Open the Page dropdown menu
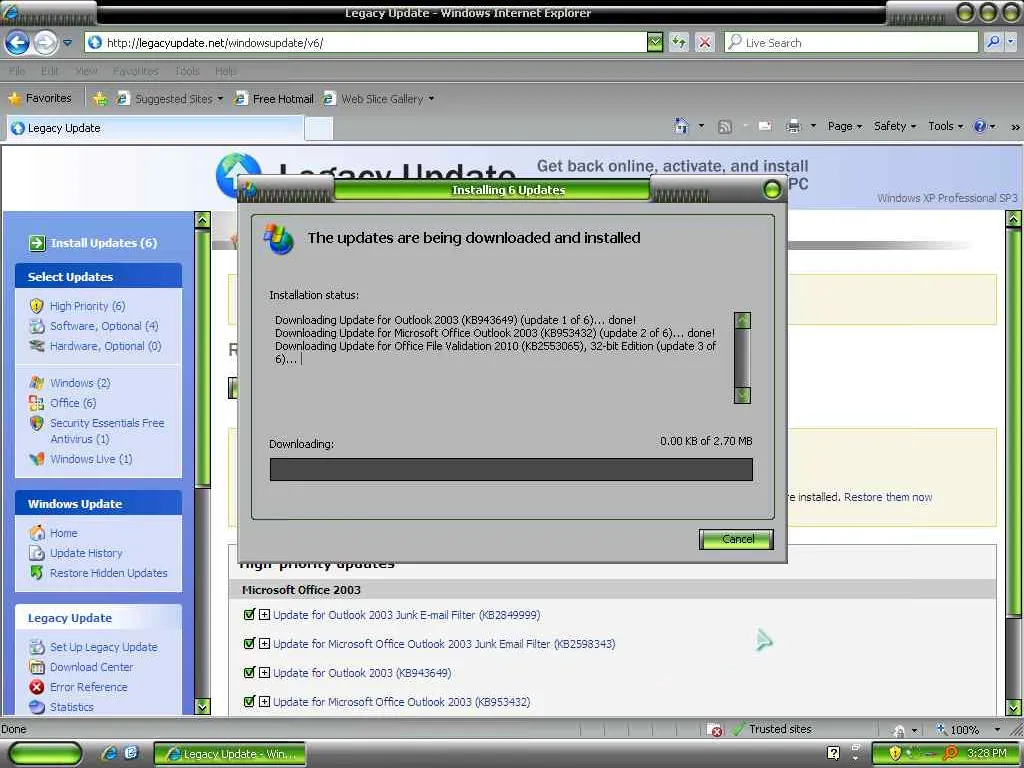This screenshot has width=1024, height=768. [x=844, y=126]
